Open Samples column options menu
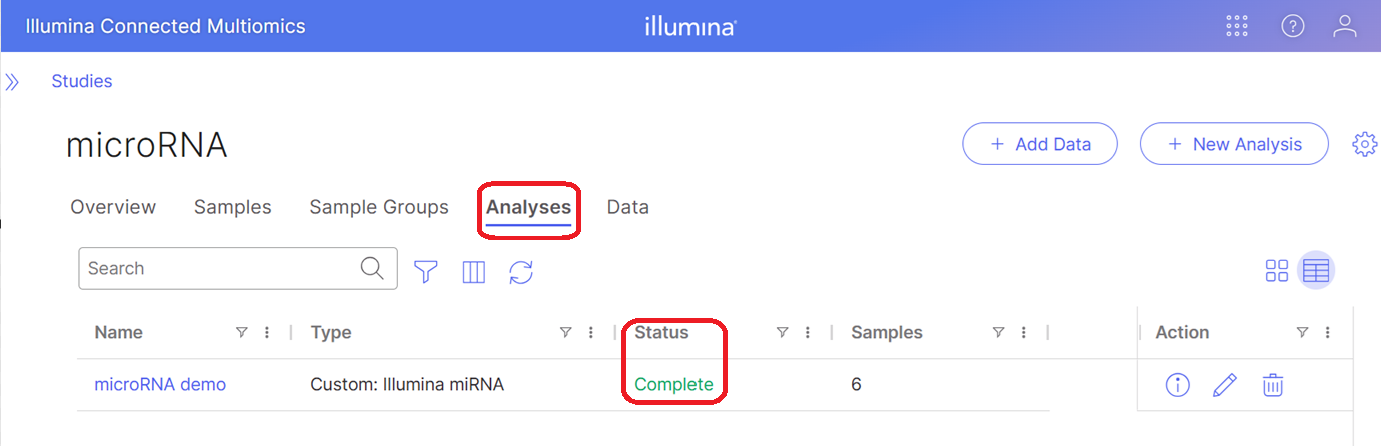1381x446 pixels. coord(1024,332)
